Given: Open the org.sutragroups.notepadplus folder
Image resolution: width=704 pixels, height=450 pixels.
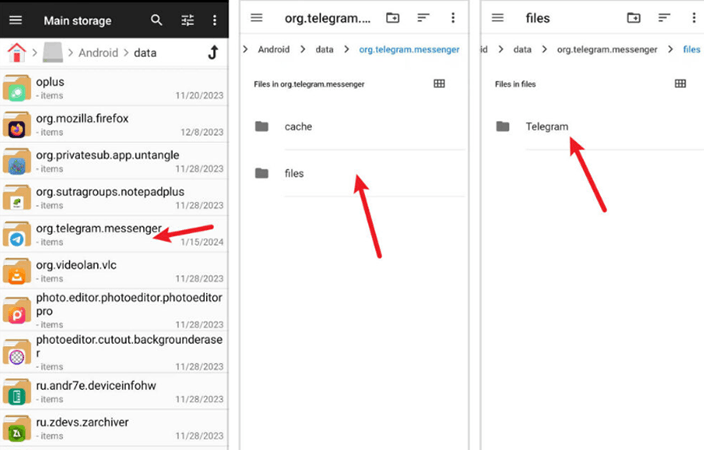Looking at the screenshot, I should tap(114, 198).
